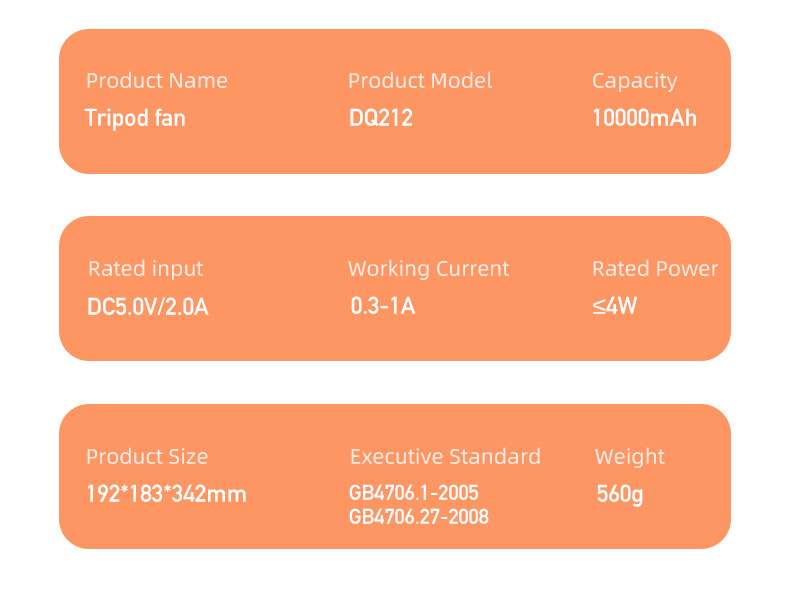Click the Executive Standard label
The height and width of the screenshot is (592, 790).
click(x=445, y=457)
